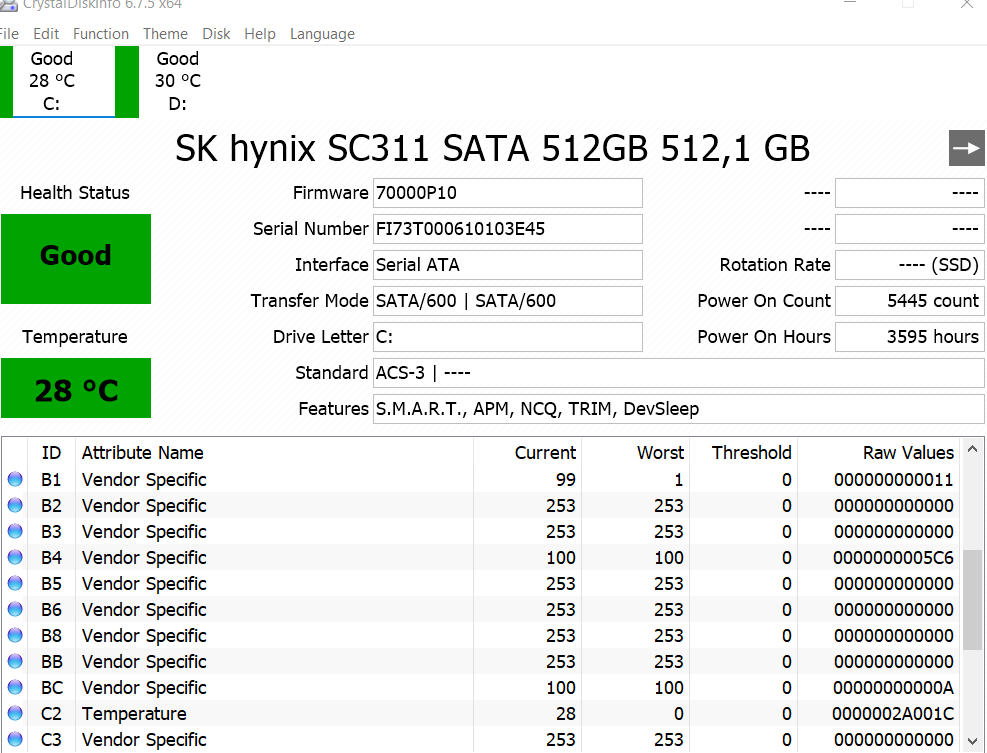Click the disk title SK hynix SC311
Viewport: 987px width, 753px height.
coord(492,149)
